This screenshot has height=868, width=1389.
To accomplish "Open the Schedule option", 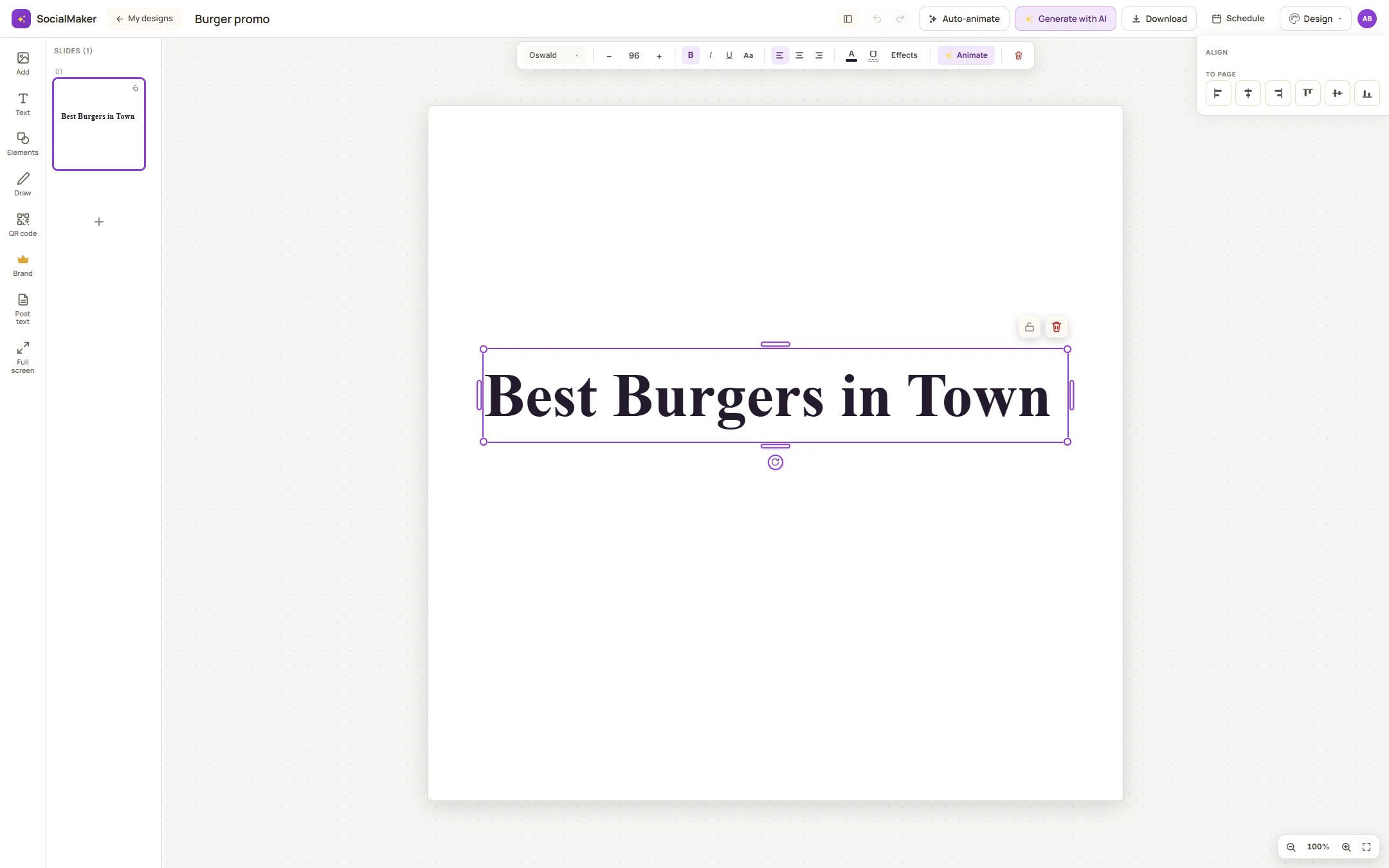I will pyautogui.click(x=1238, y=19).
